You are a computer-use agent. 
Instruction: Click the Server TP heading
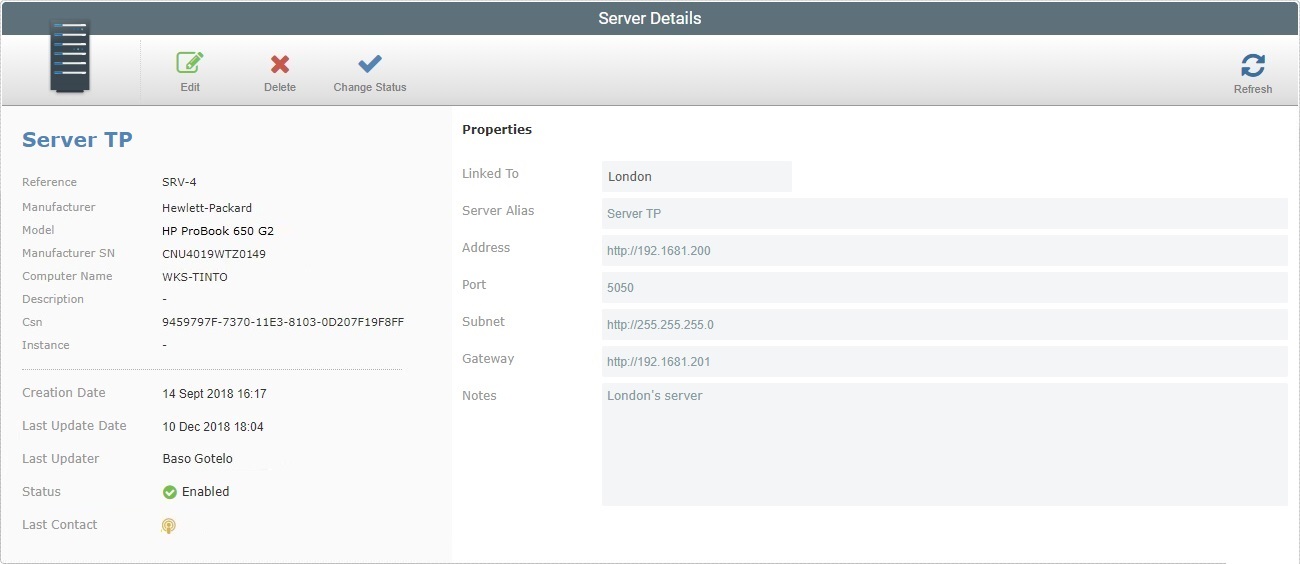coord(77,140)
